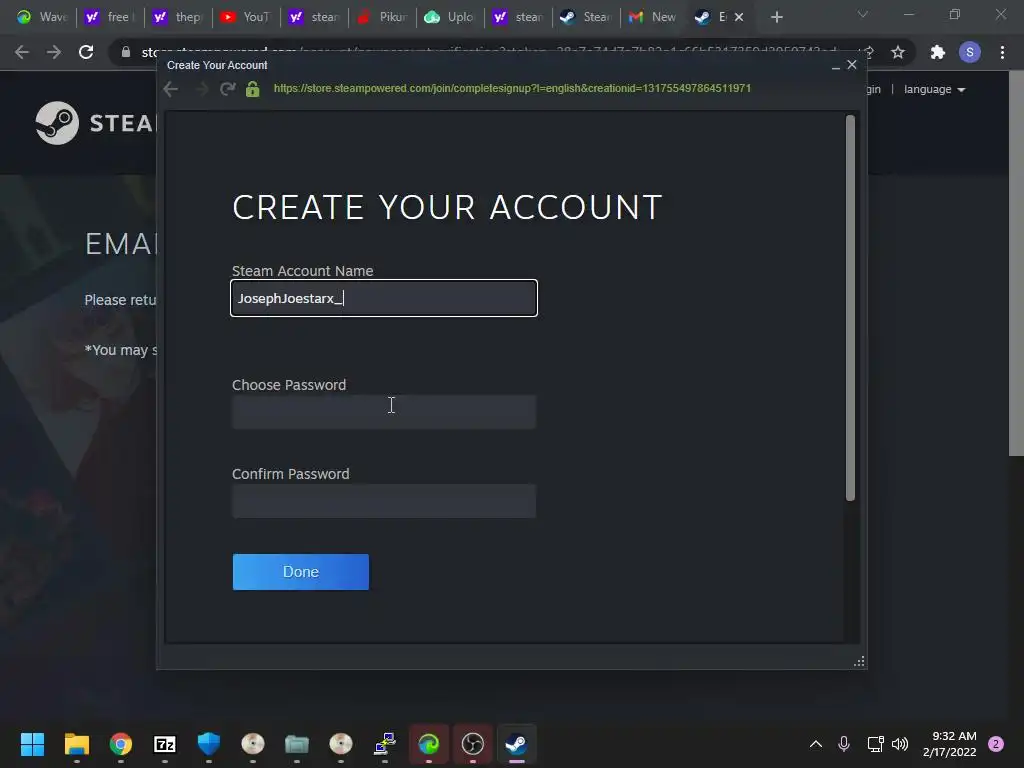Switch to the Pikun tab
This screenshot has width=1024, height=768.
(x=383, y=17)
